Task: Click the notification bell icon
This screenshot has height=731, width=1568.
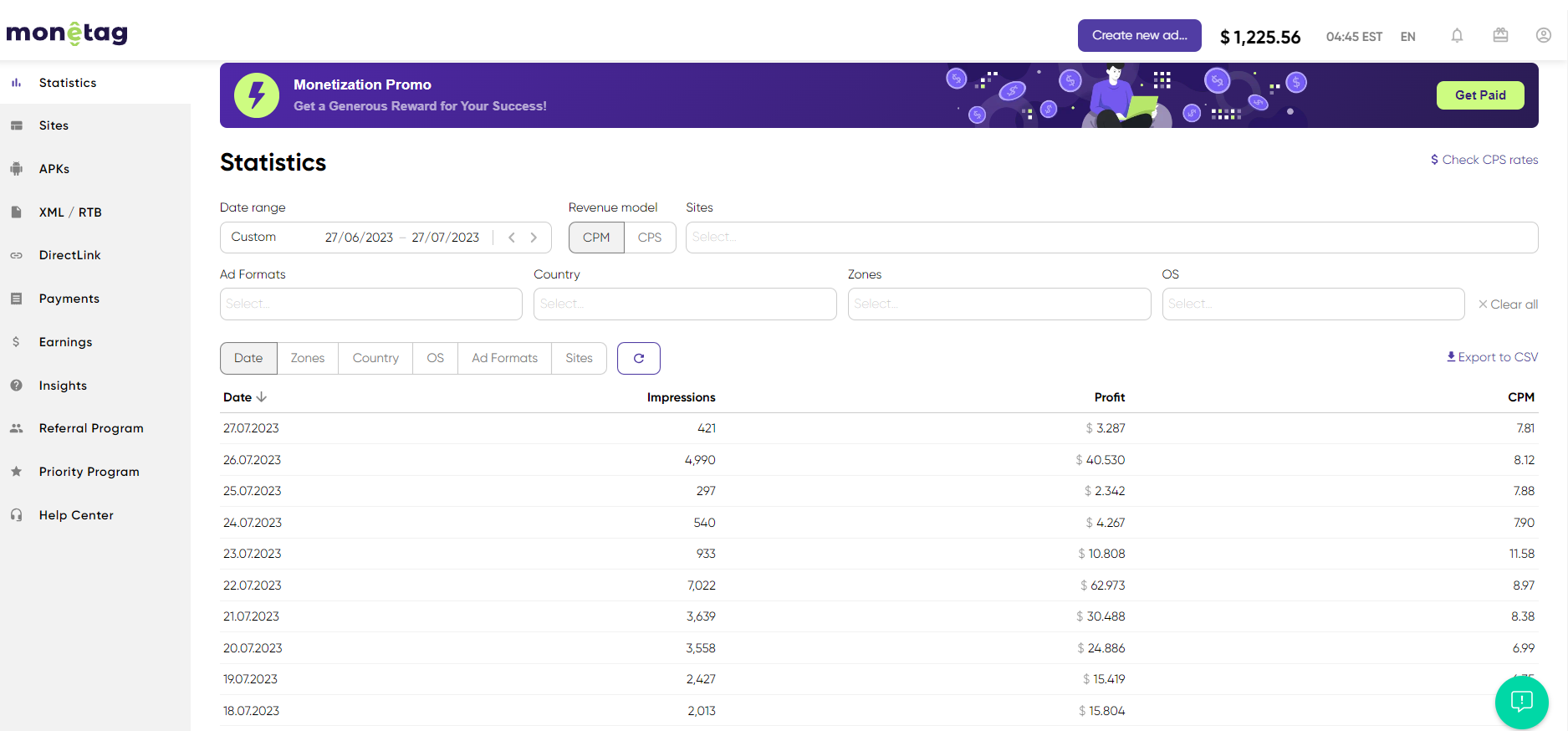Action: 1457,36
